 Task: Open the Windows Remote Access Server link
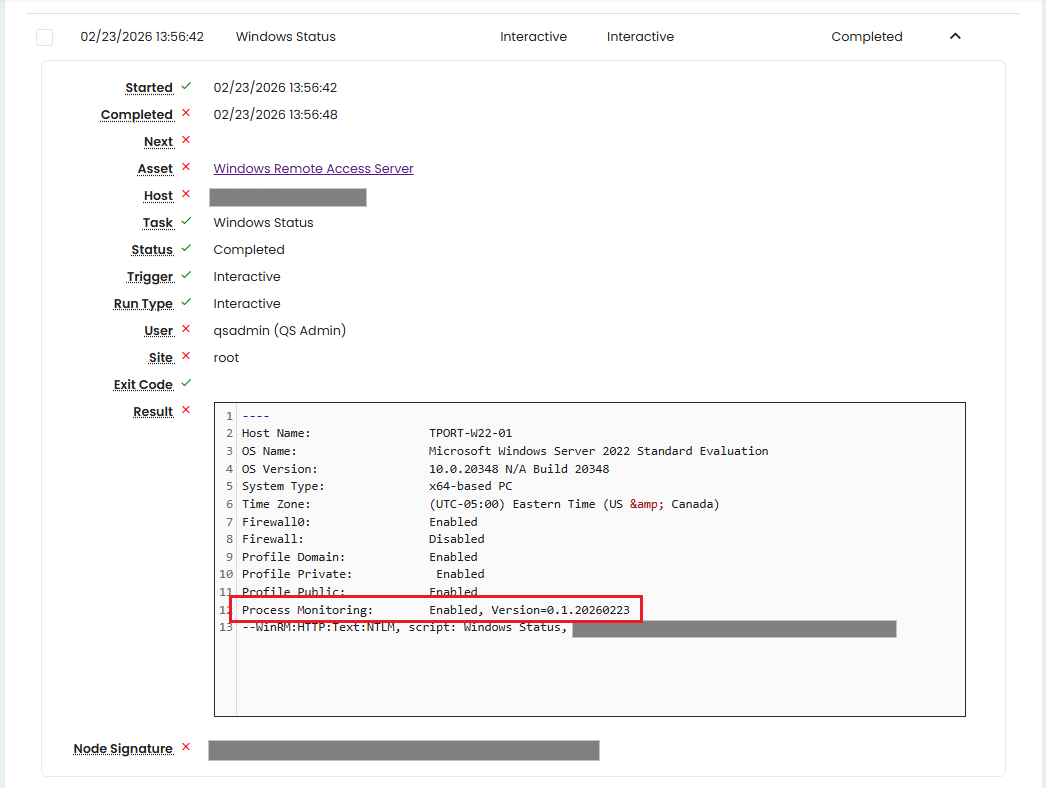313,169
